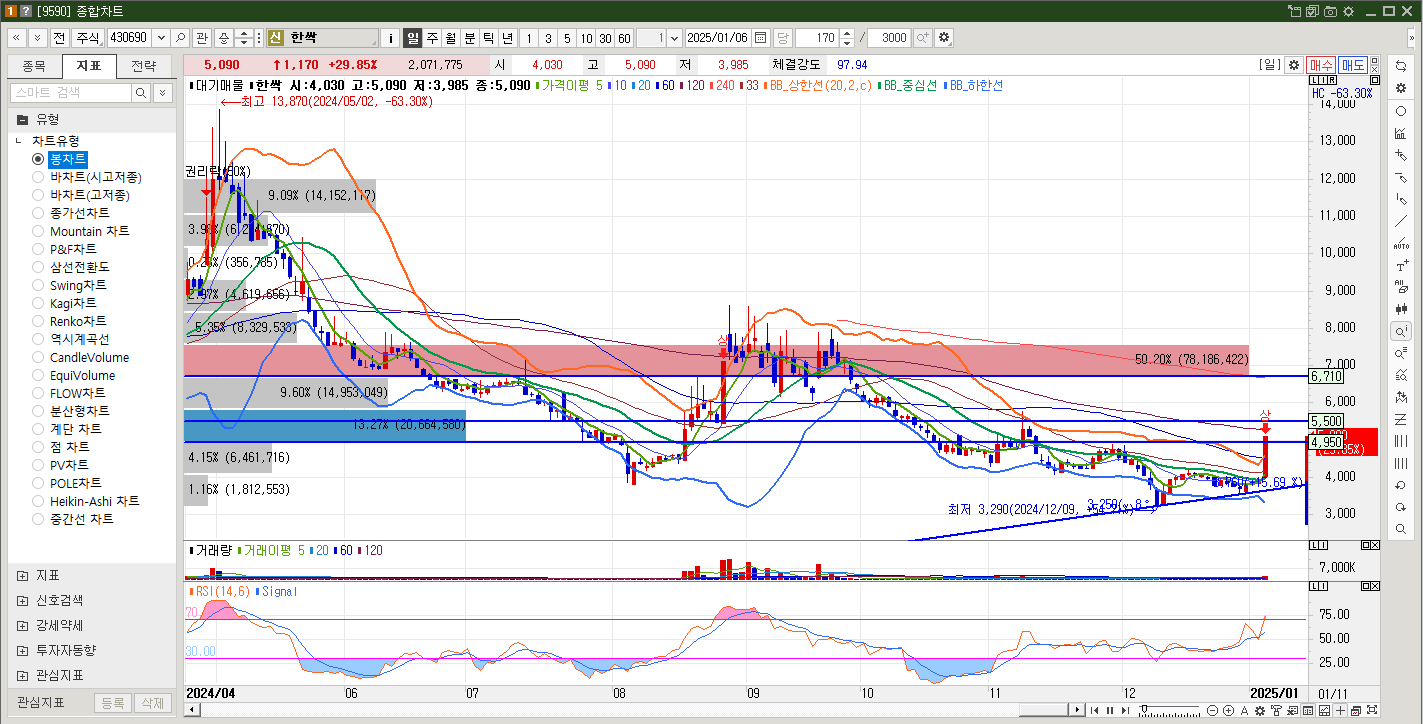1423x724 pixels.
Task: Pause chart replay
Action: coord(1110,710)
